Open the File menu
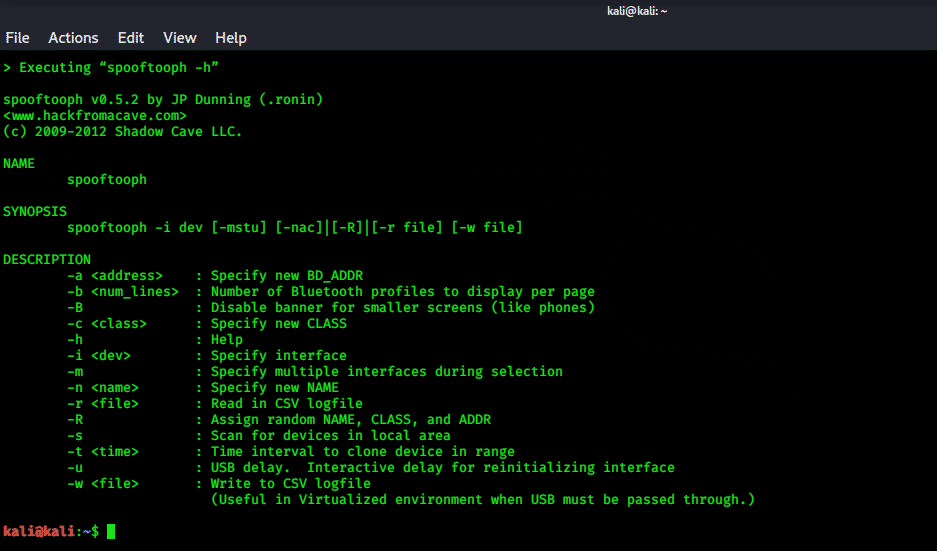Viewport: 937px width, 551px height. 17,38
